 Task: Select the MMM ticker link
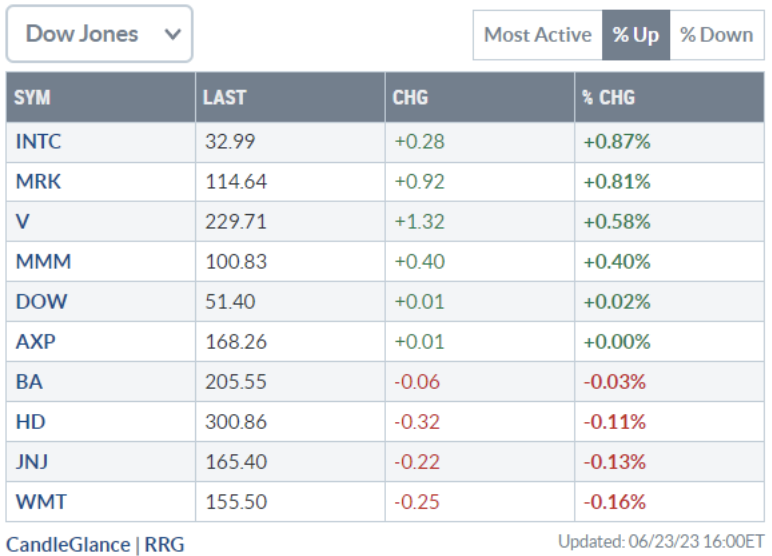click(x=43, y=262)
